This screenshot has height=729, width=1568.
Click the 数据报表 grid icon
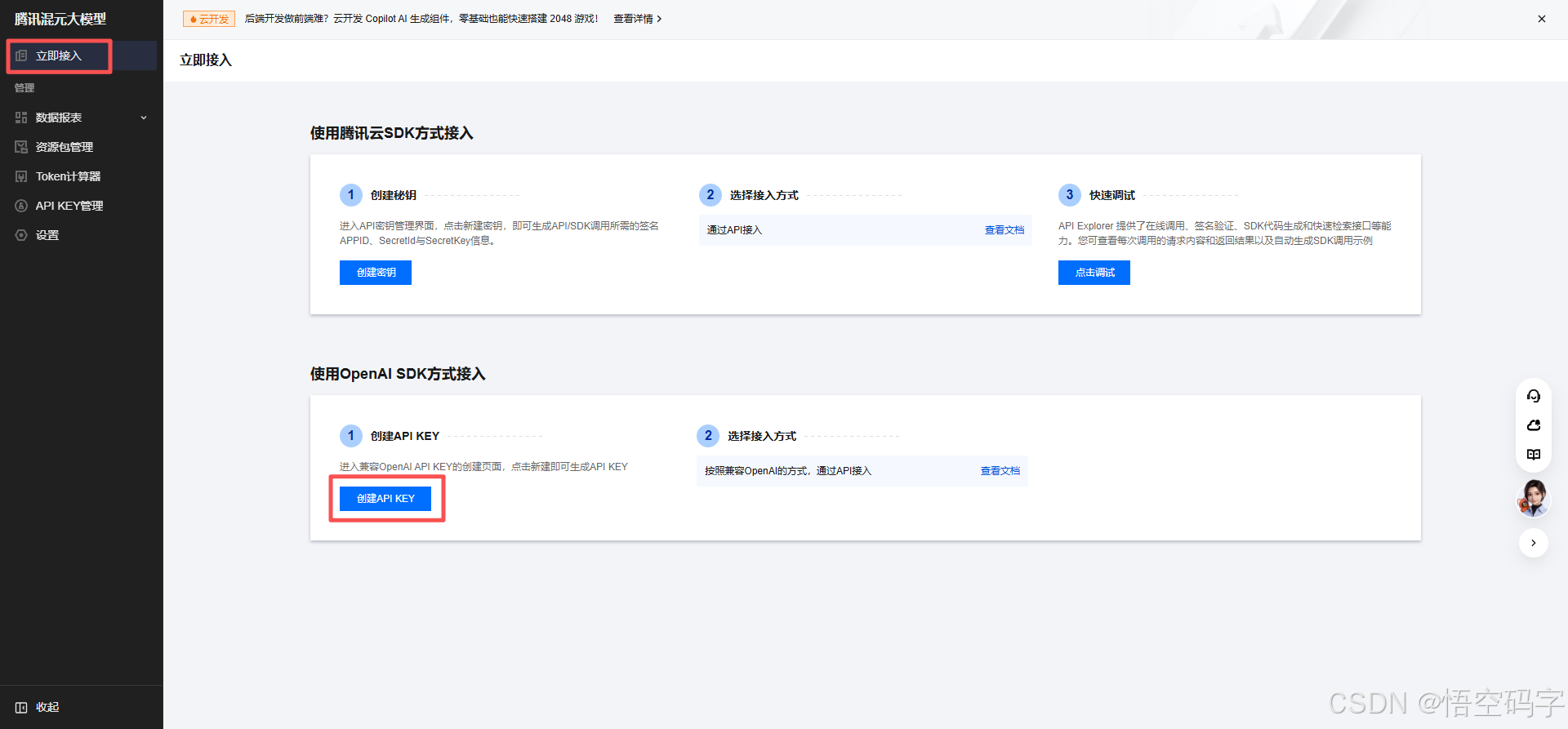click(x=21, y=118)
